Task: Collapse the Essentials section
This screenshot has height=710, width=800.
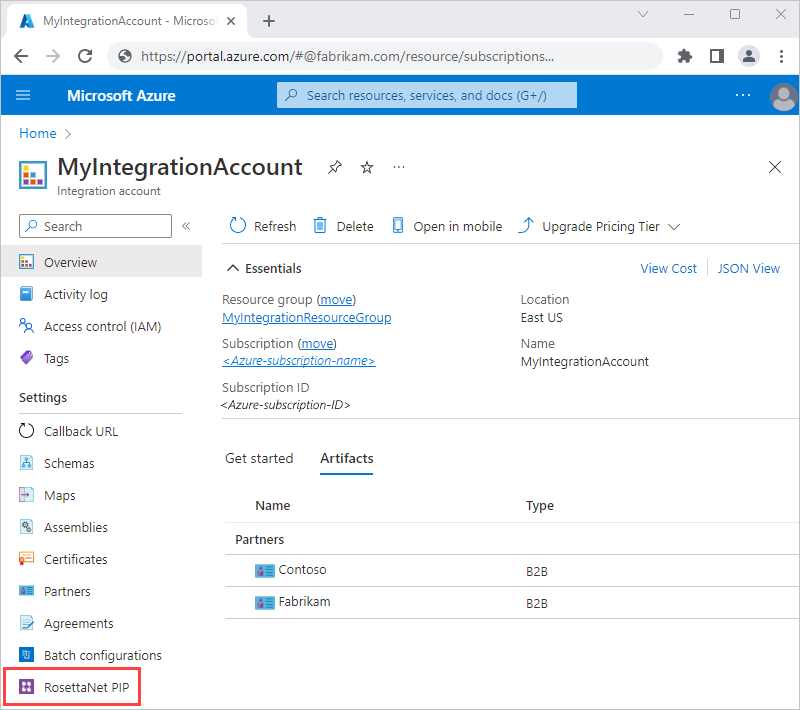Action: click(x=264, y=268)
